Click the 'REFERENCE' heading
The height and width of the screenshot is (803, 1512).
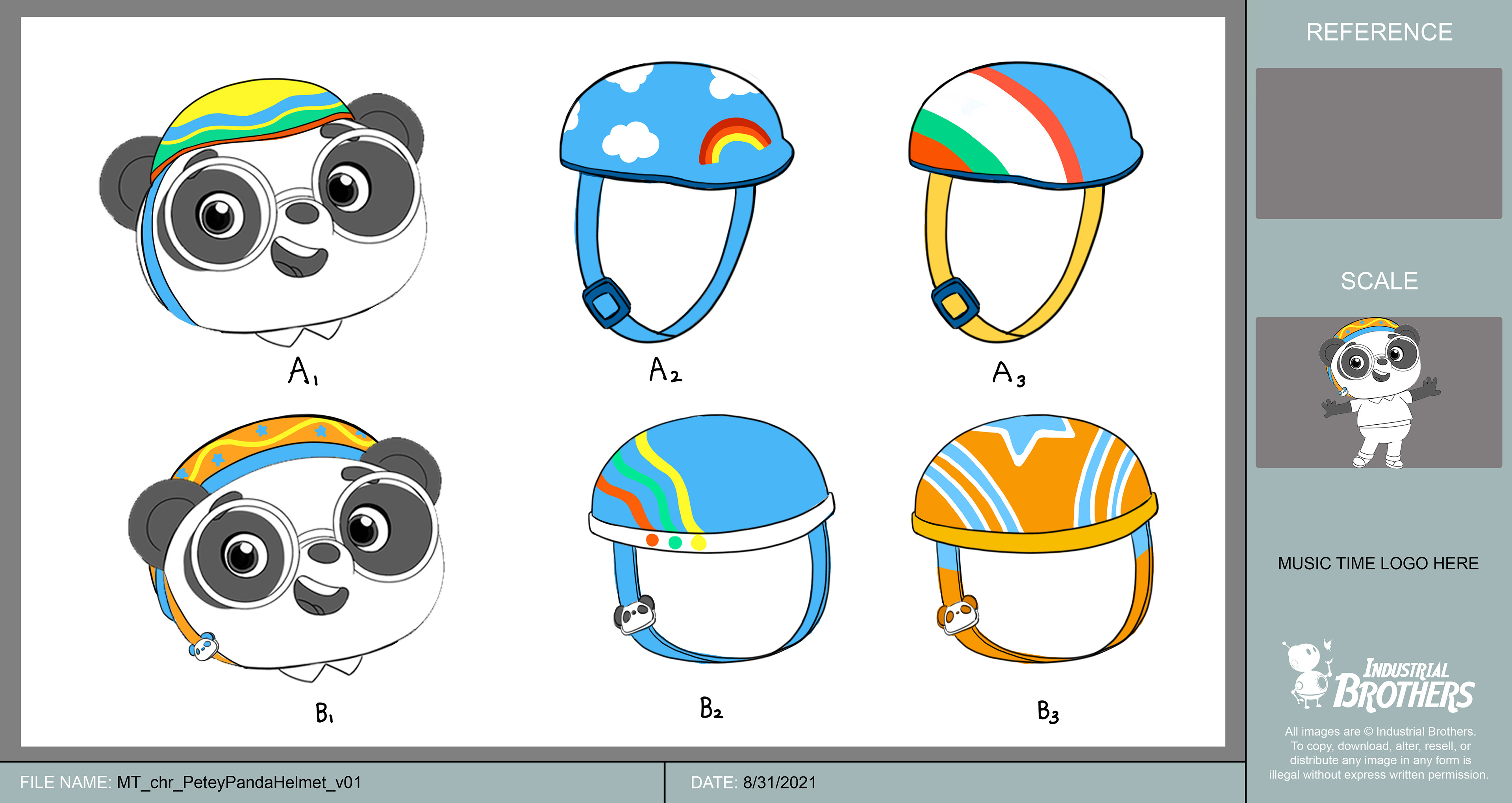click(x=1379, y=32)
